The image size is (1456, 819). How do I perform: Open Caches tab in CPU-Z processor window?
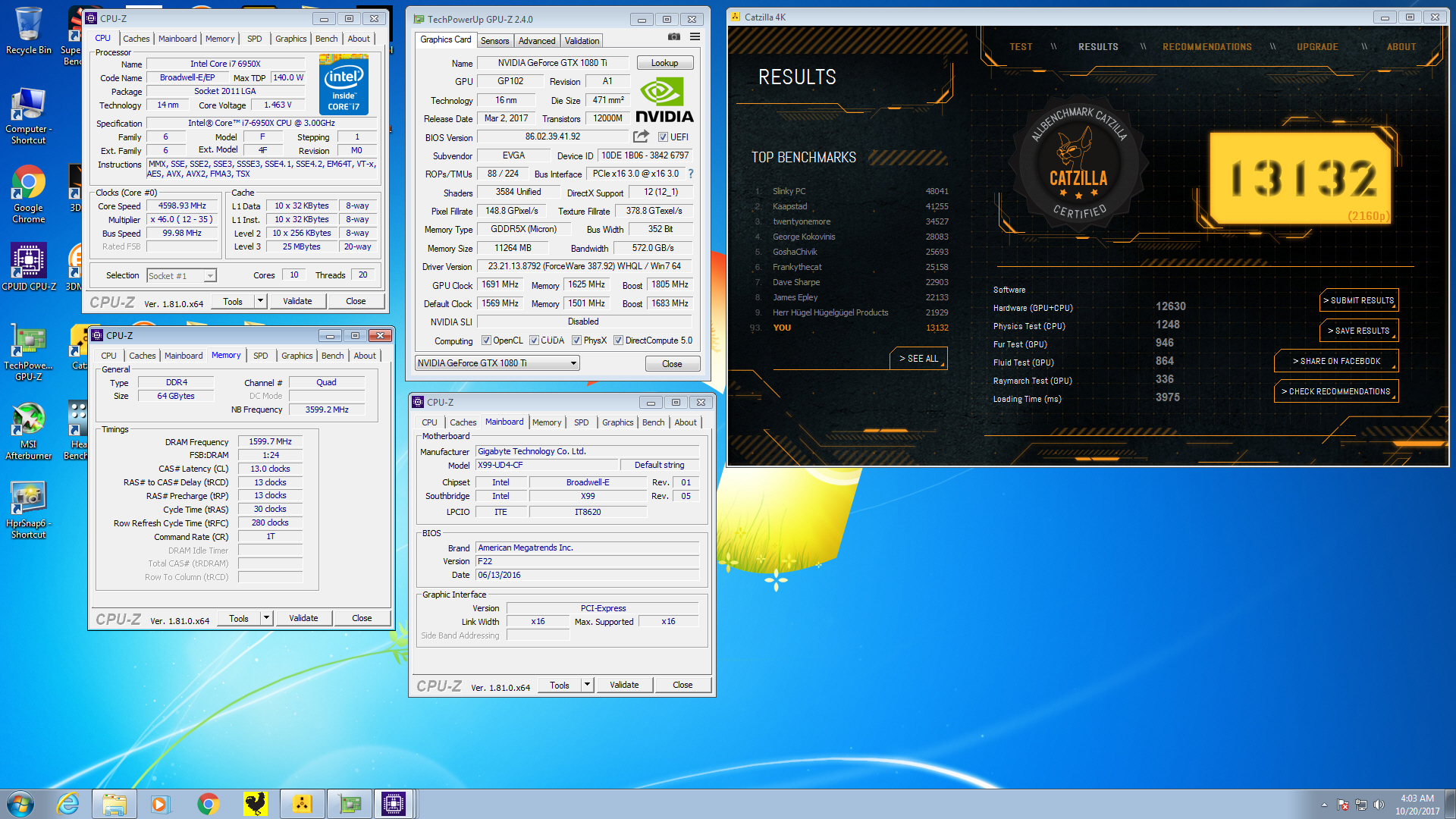click(136, 39)
